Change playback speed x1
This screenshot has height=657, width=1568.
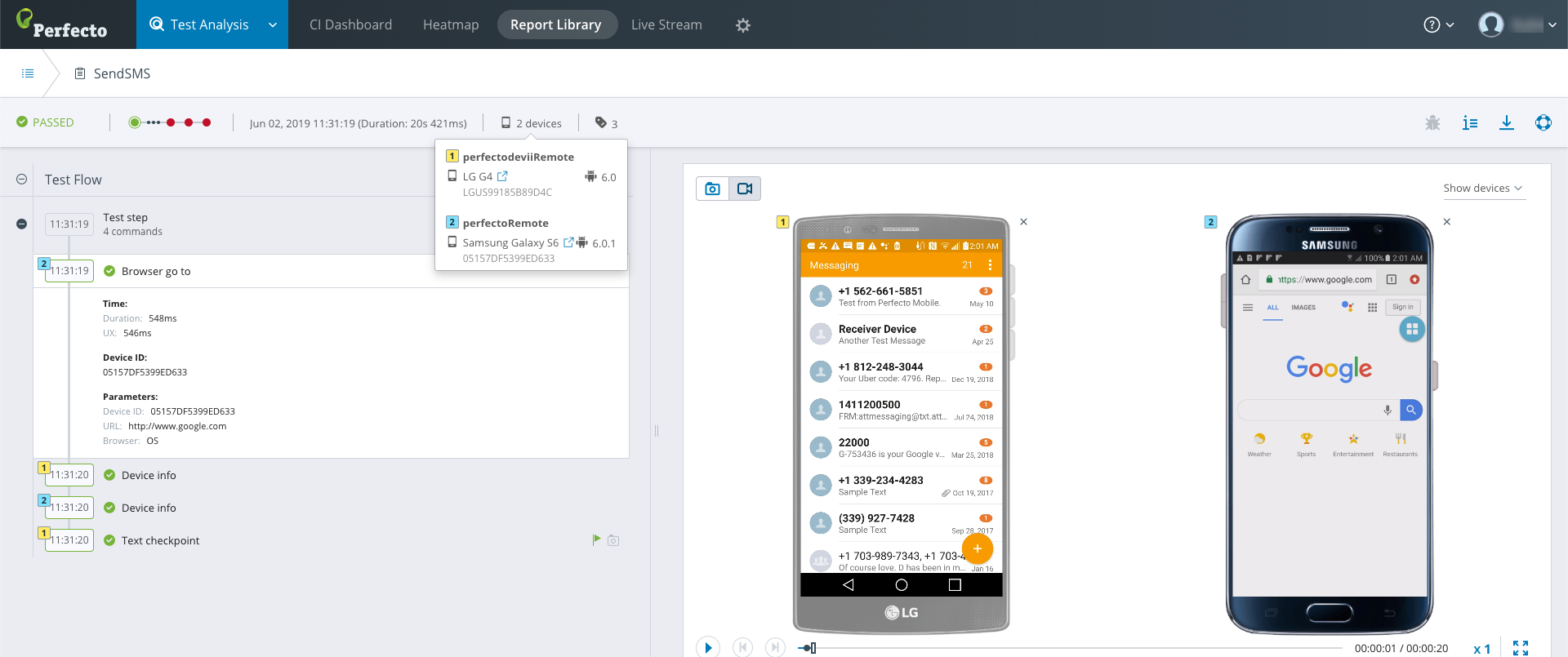1482,649
